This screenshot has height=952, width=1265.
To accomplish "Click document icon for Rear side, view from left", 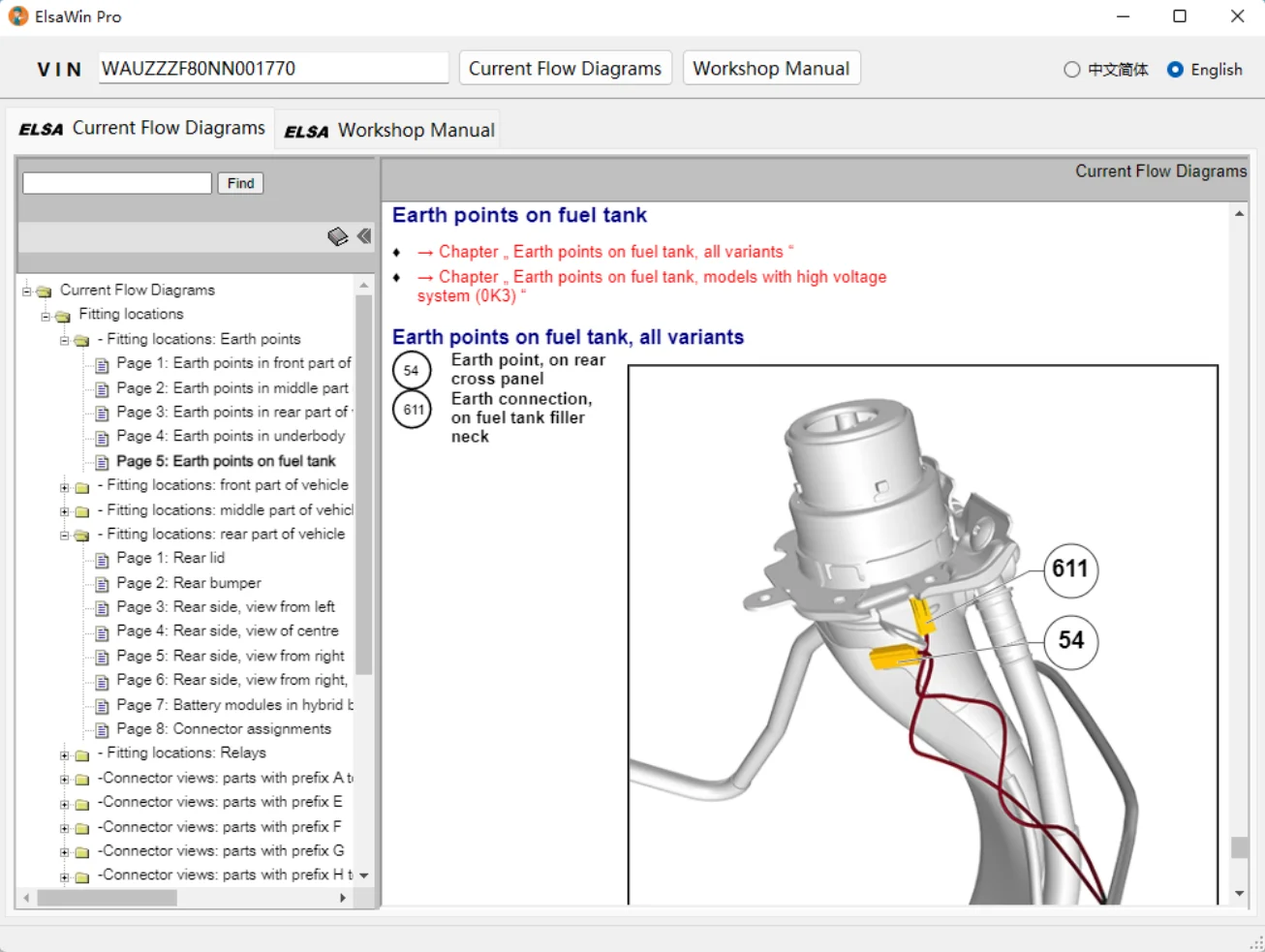I will pyautogui.click(x=103, y=608).
